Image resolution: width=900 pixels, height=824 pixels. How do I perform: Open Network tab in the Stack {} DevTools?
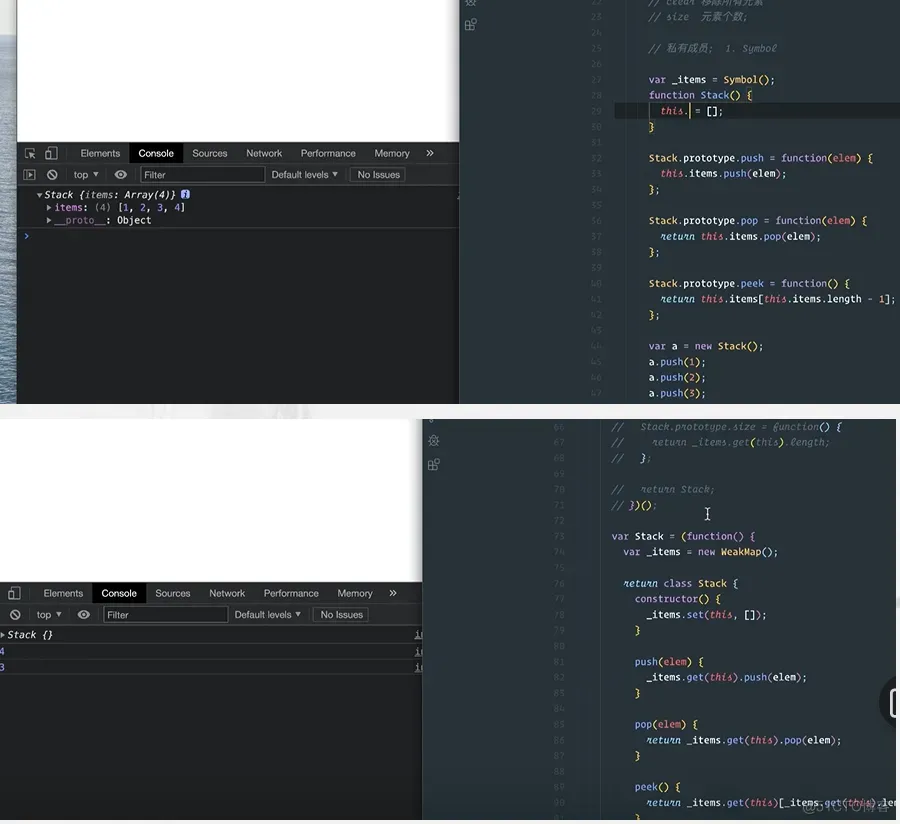[227, 593]
